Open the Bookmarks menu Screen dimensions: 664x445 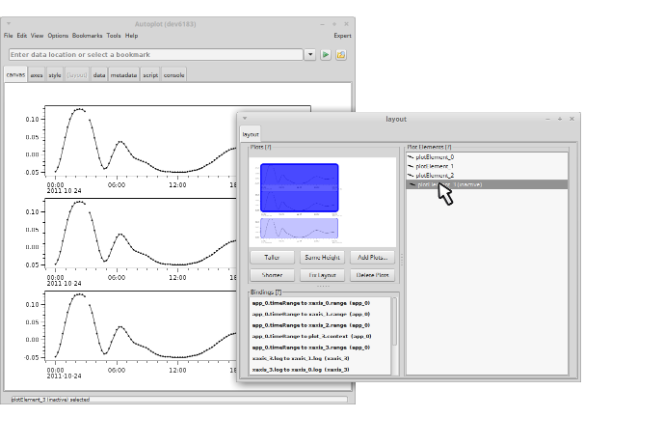click(x=87, y=36)
